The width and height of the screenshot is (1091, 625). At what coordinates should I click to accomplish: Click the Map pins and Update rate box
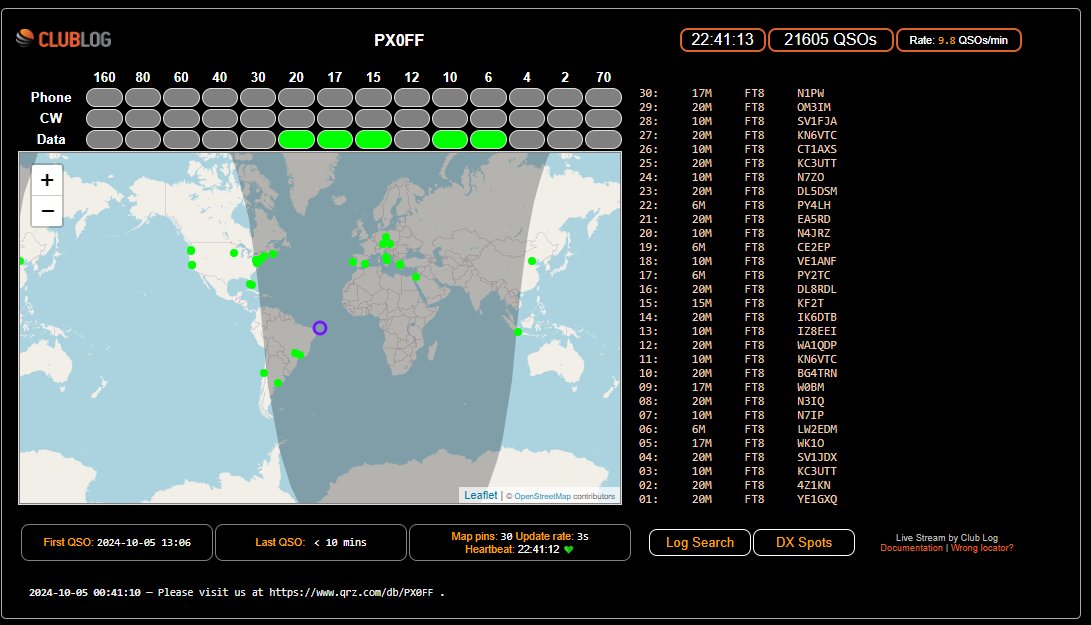520,542
